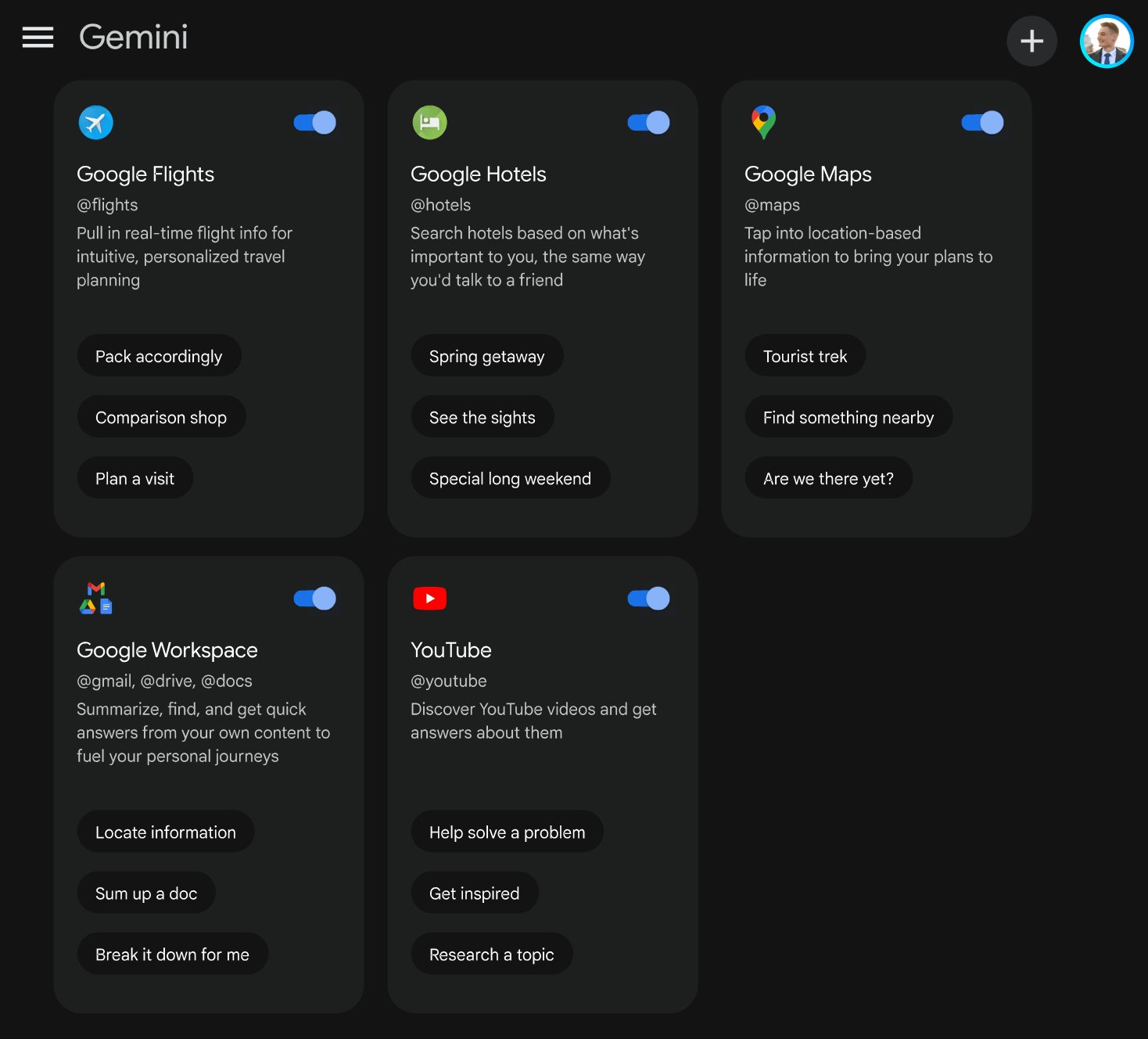Click the Google Maps pin icon
The width and height of the screenshot is (1148, 1039).
click(763, 123)
